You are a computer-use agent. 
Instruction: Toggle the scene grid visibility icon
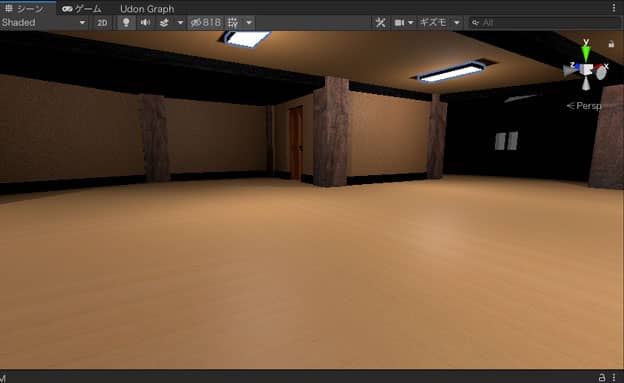pos(233,23)
